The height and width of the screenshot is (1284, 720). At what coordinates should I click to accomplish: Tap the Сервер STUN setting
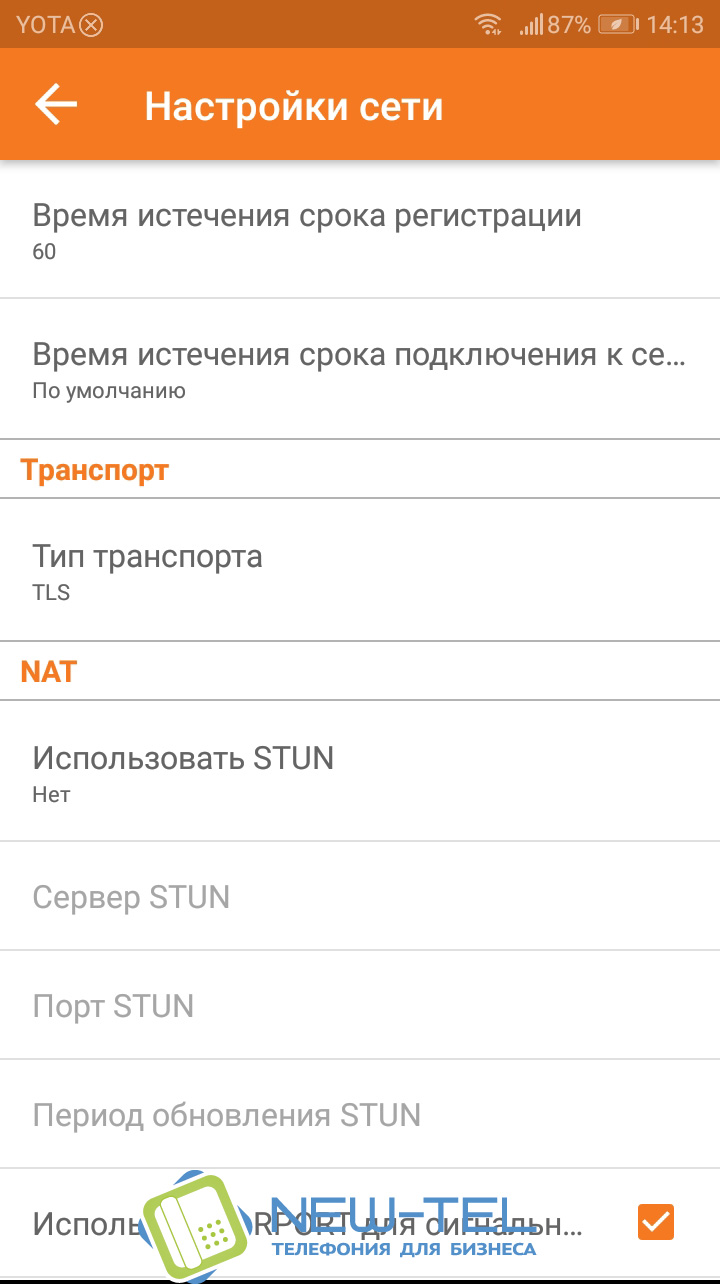coord(360,897)
